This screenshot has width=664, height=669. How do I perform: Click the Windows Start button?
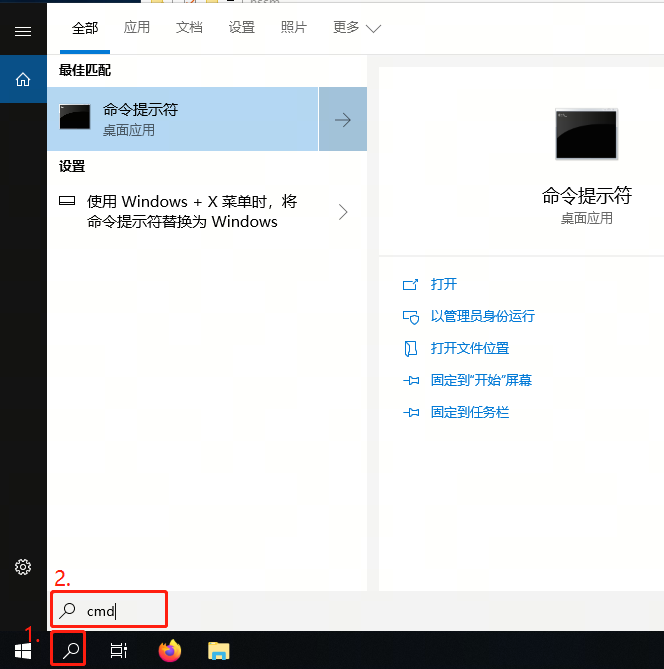23,651
